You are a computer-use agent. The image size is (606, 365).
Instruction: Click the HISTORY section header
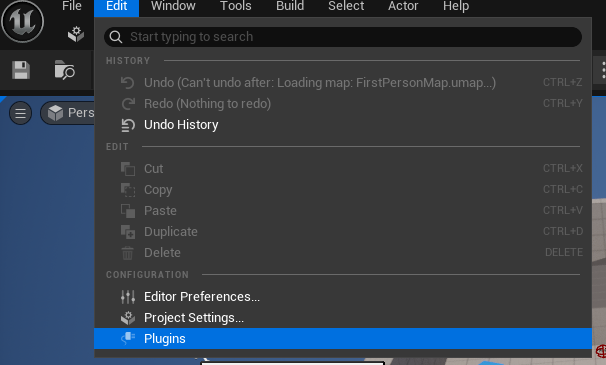pos(128,61)
